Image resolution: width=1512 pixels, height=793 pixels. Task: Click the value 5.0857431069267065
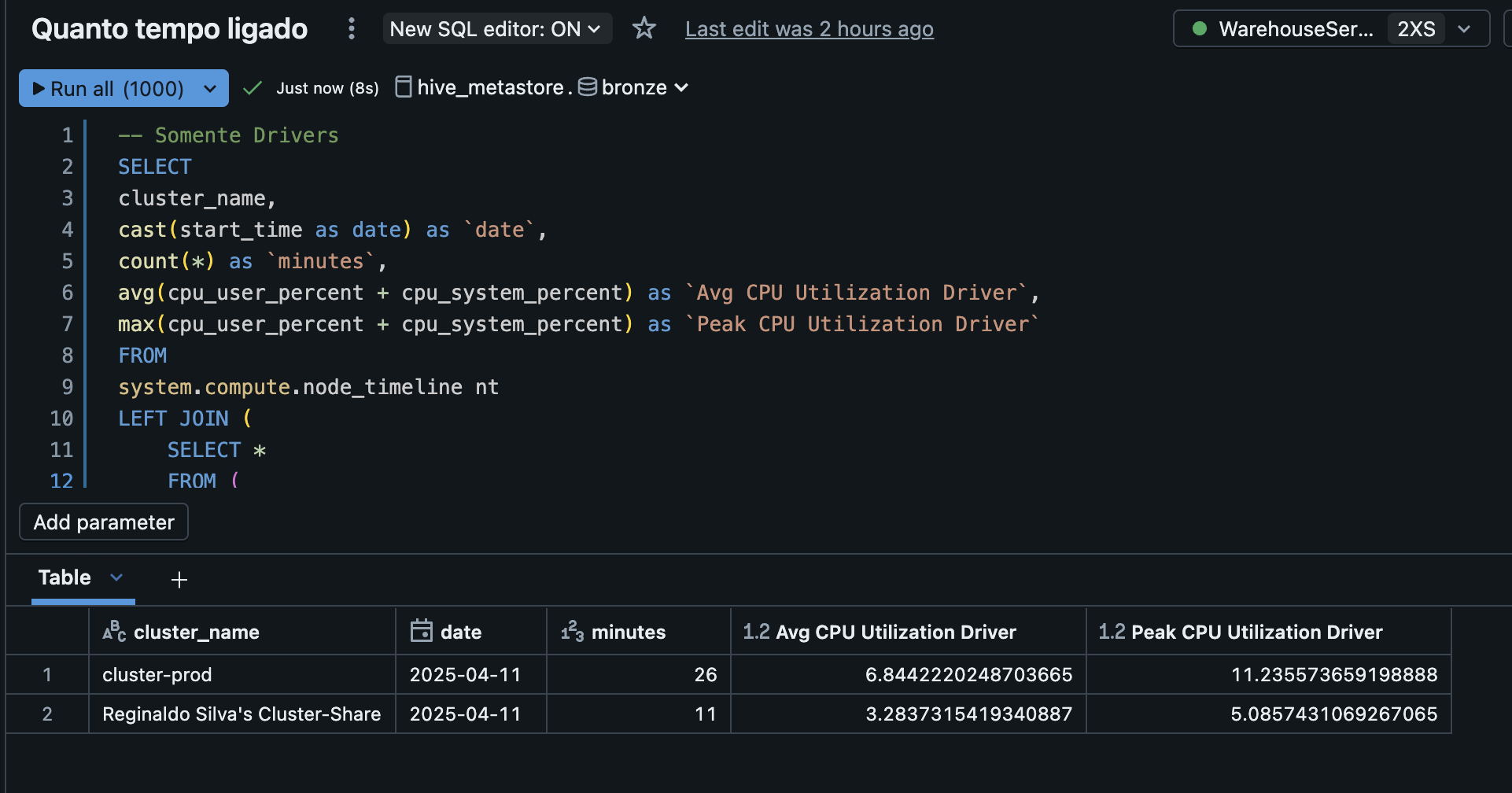[1334, 714]
